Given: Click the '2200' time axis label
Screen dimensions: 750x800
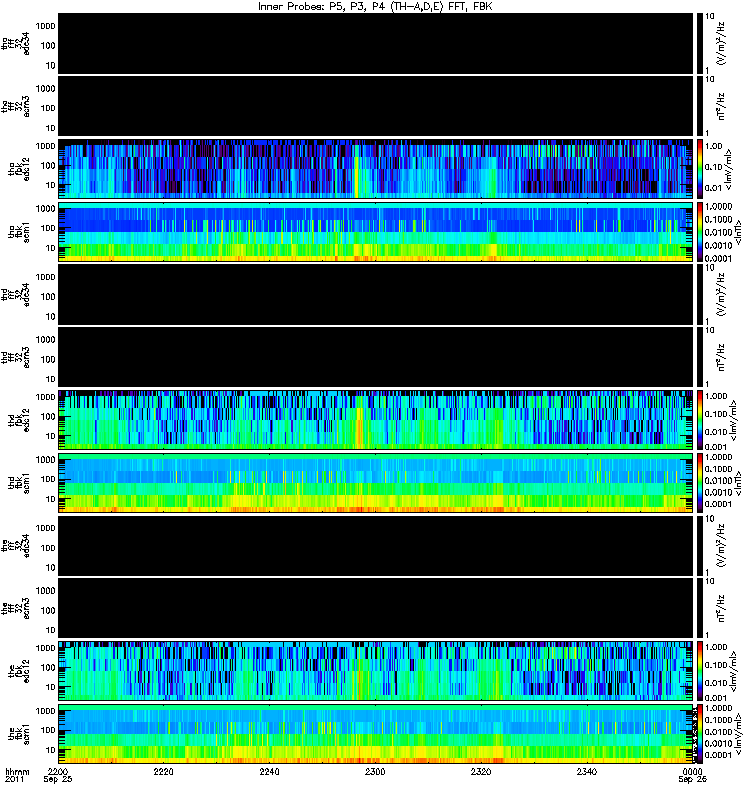Looking at the screenshot, I should pos(58,771).
